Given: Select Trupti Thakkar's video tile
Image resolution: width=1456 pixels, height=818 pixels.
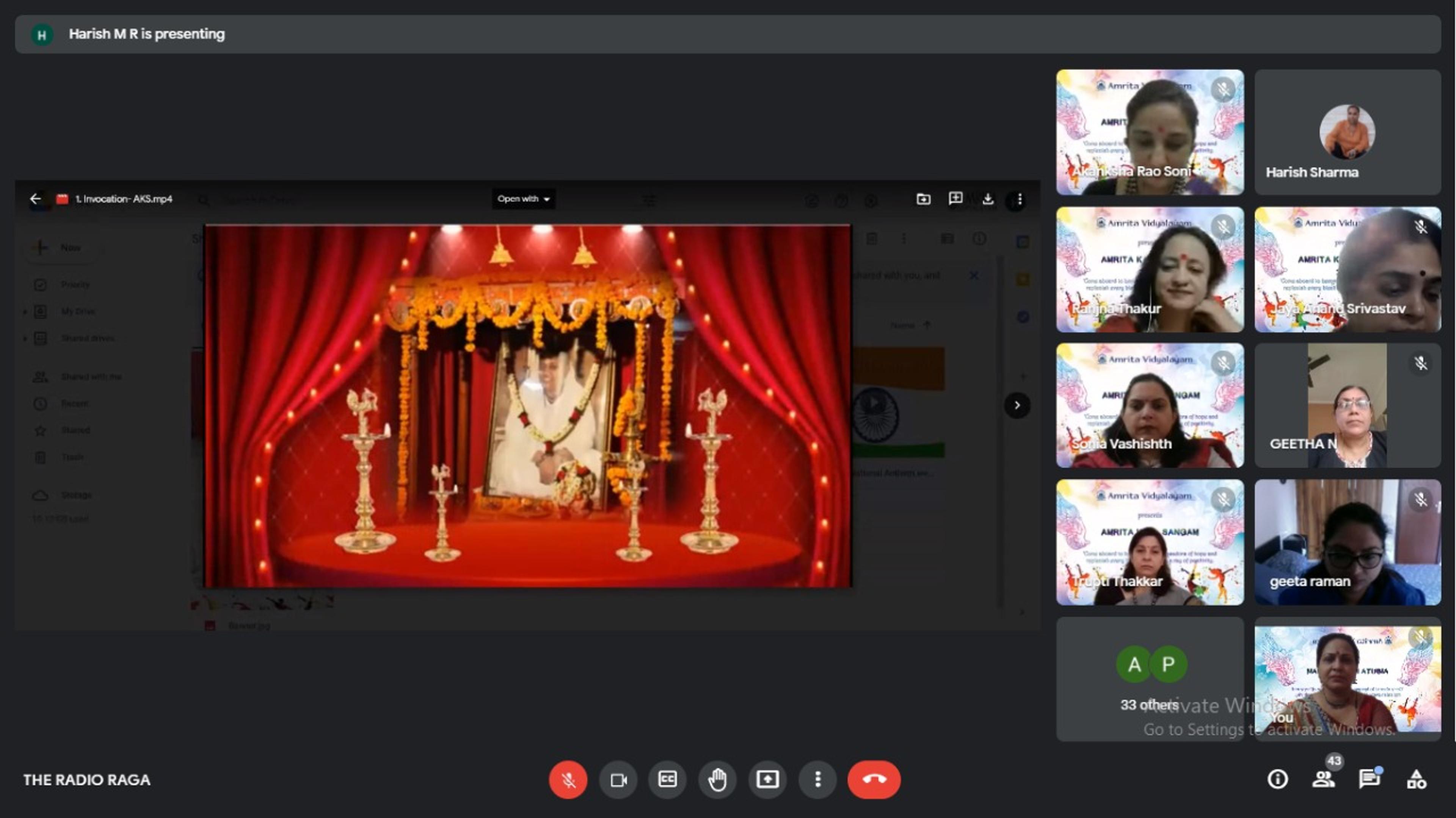Looking at the screenshot, I should pyautogui.click(x=1150, y=542).
